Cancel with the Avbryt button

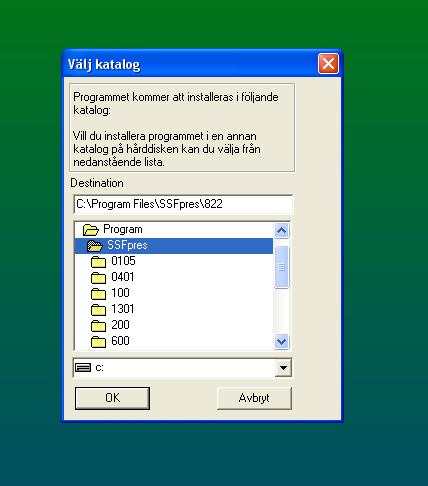[254, 398]
